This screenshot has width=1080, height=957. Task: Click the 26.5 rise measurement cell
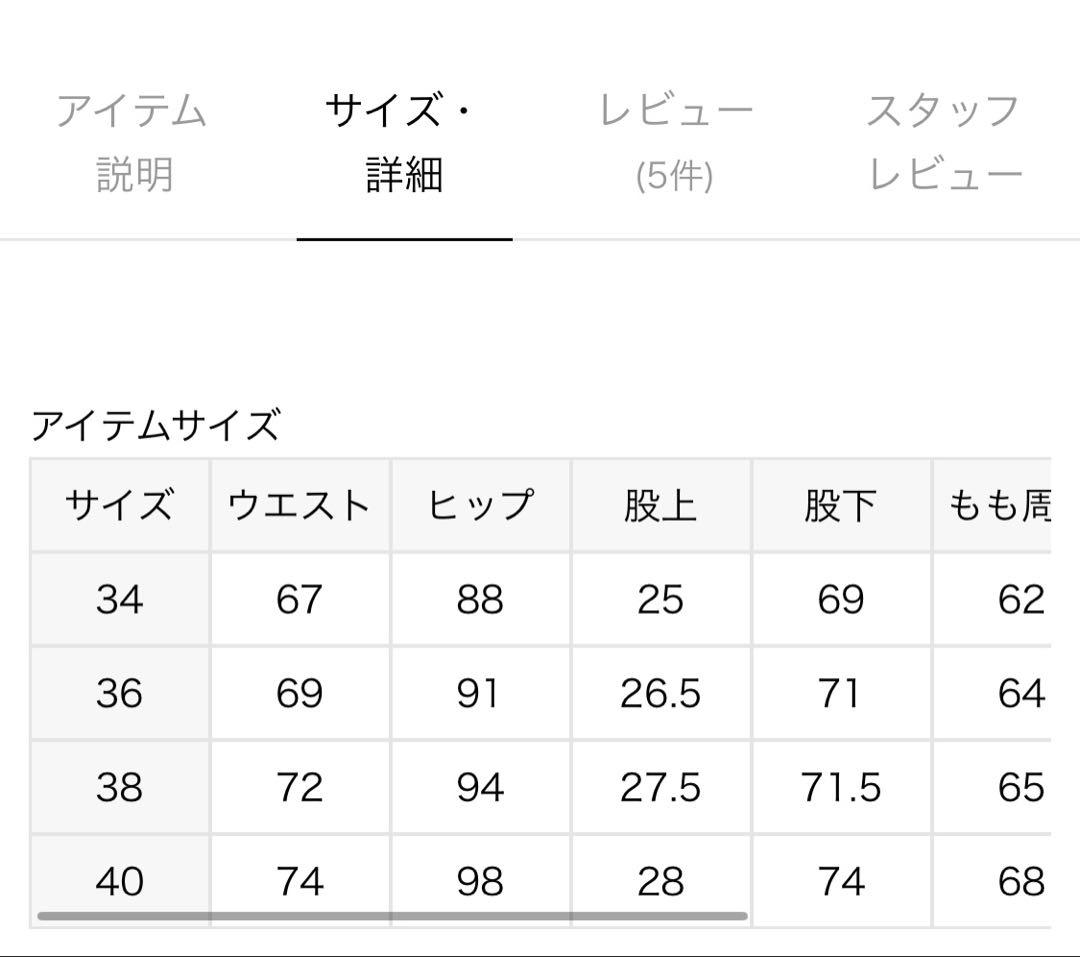pyautogui.click(x=660, y=692)
